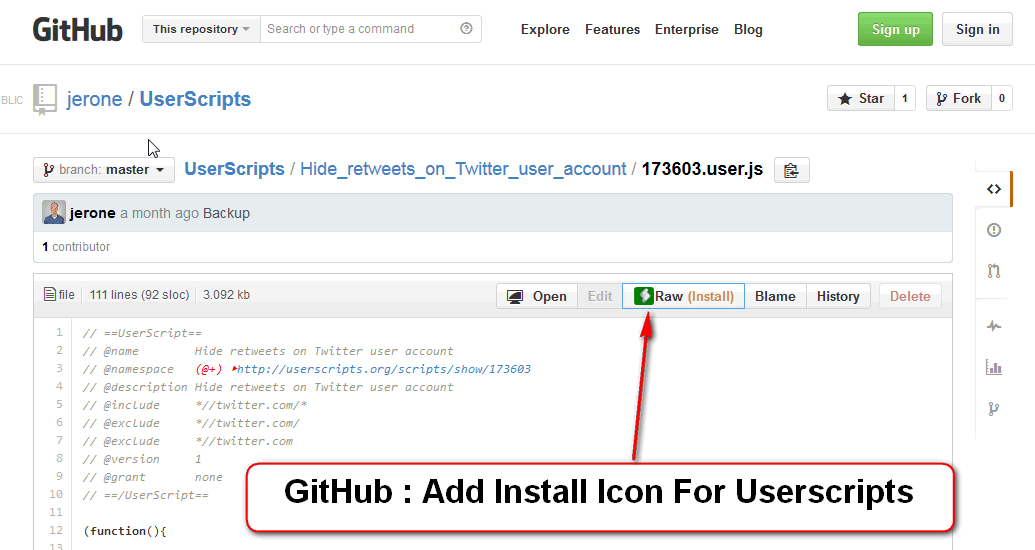Click jerone's avatar thumbnail

pyautogui.click(x=53, y=213)
